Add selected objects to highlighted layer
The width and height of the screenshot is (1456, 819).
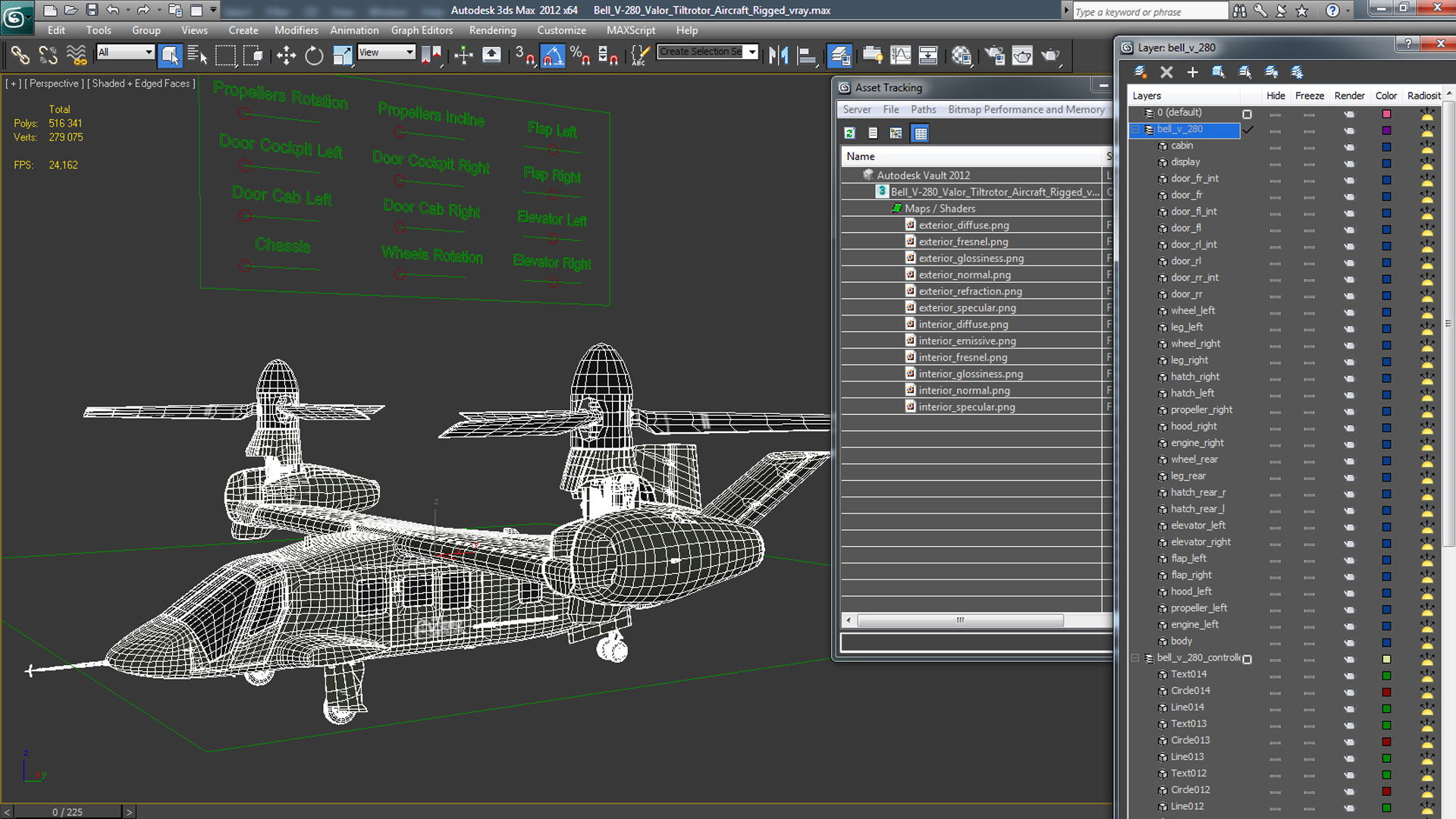click(1192, 72)
